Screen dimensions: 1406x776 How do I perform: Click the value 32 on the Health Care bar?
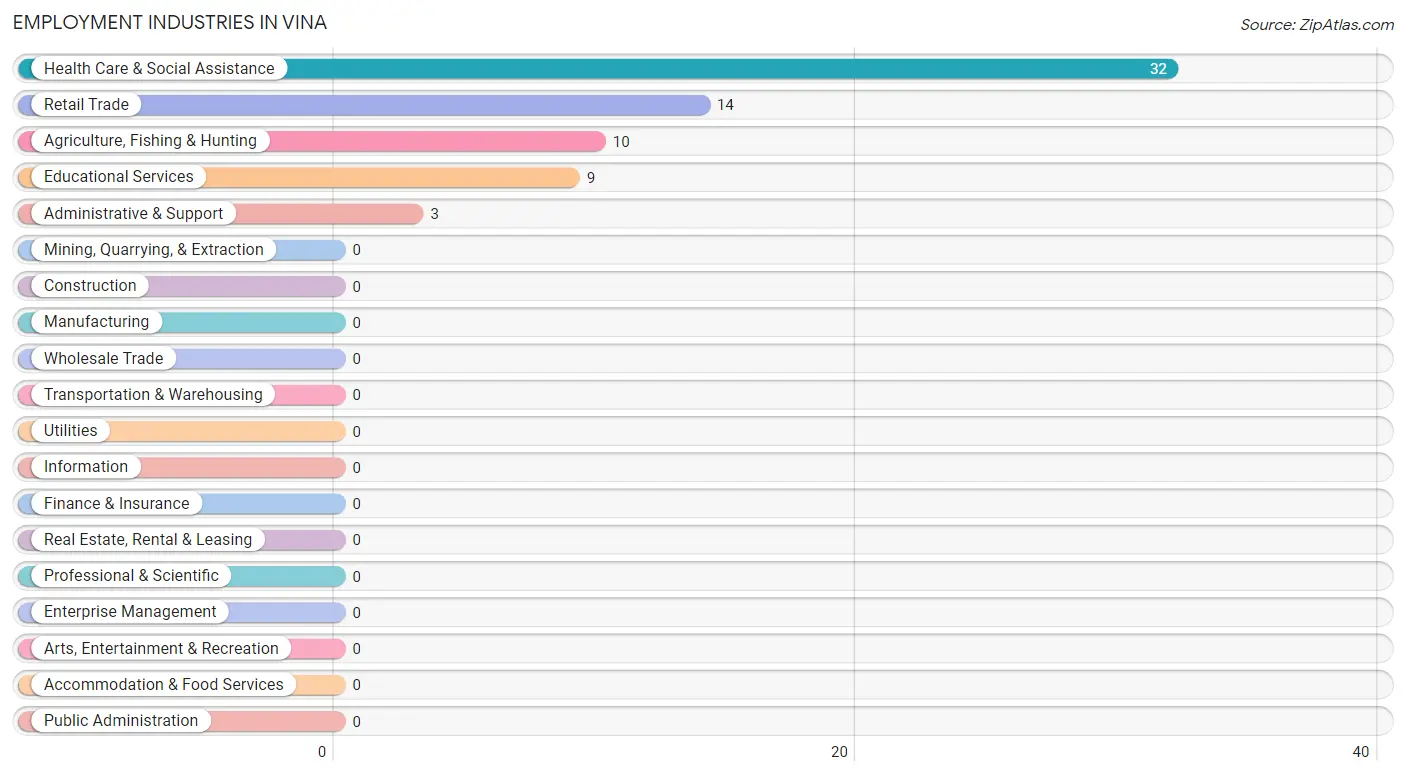point(1158,69)
